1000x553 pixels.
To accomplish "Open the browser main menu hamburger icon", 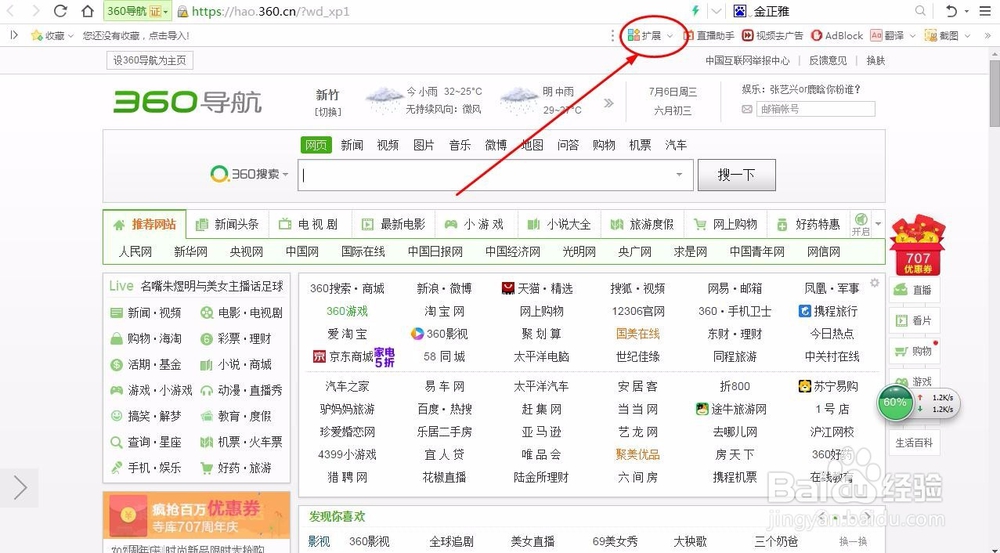I will (985, 11).
